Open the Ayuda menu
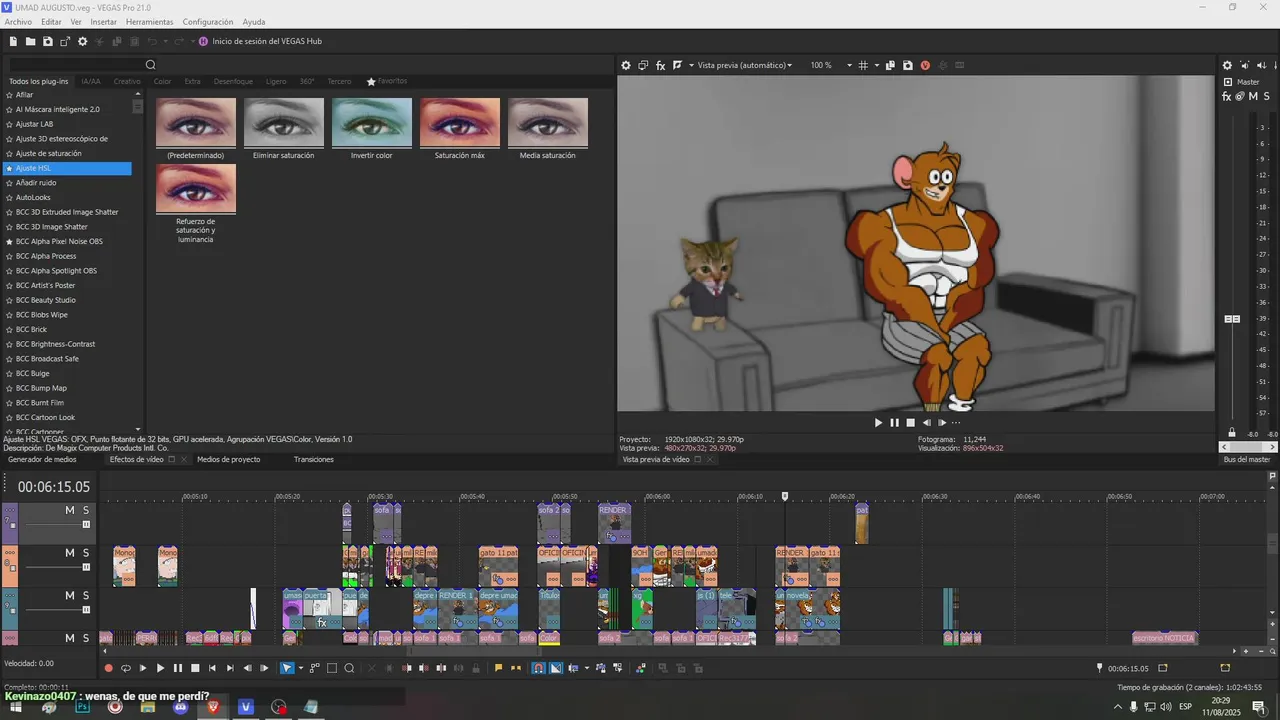Image resolution: width=1280 pixels, height=720 pixels. point(254,22)
